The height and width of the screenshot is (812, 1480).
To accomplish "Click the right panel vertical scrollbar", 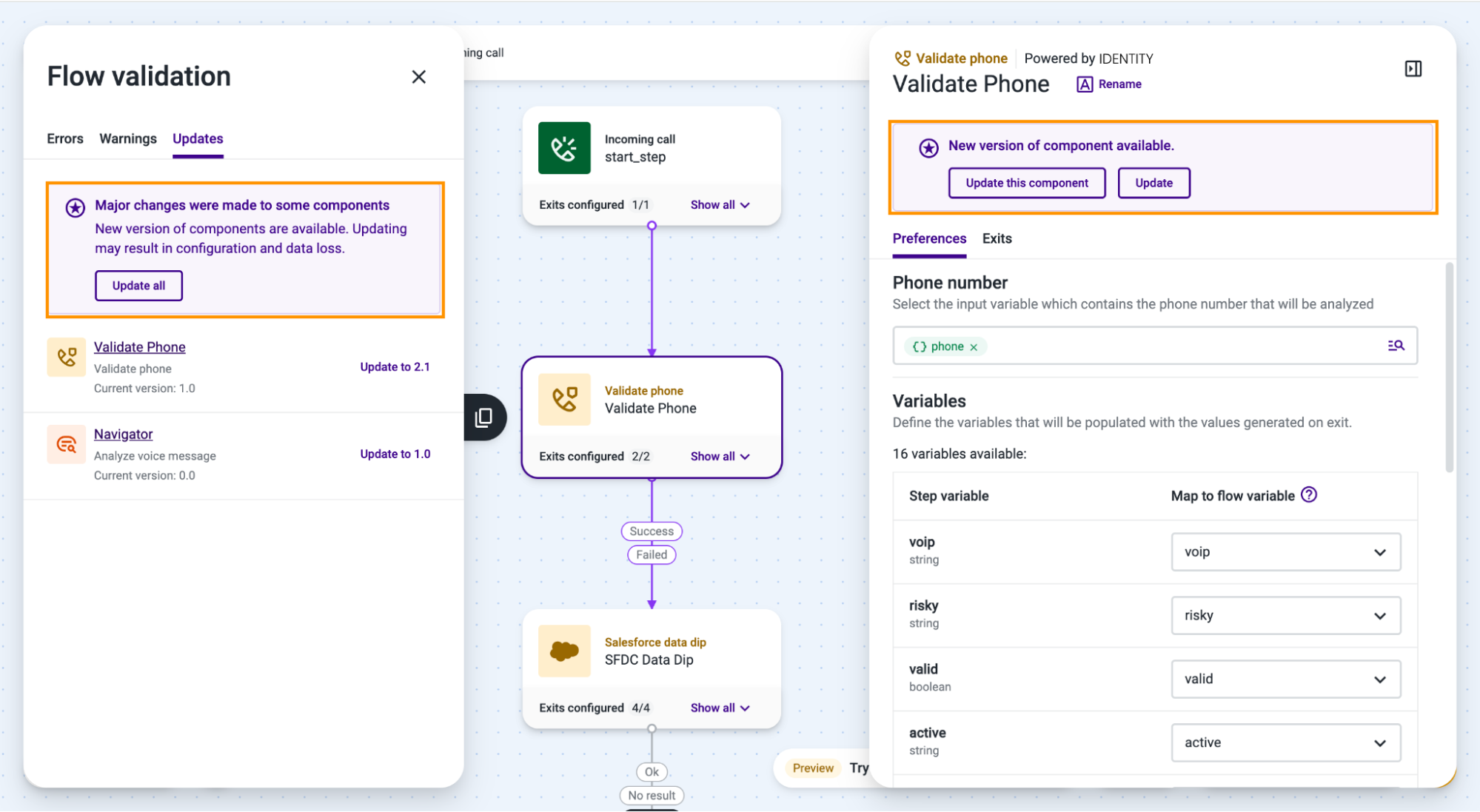I will point(1449,367).
